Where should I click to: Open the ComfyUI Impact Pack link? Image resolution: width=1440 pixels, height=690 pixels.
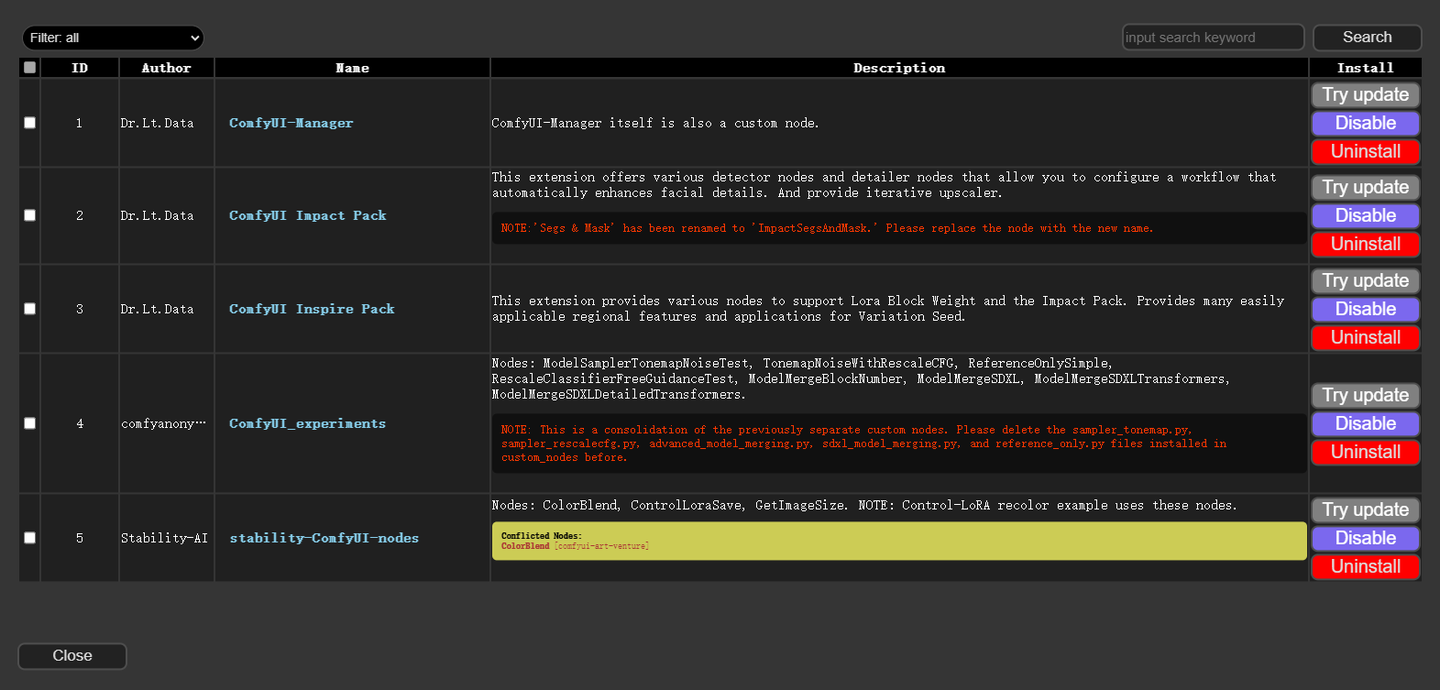(x=307, y=216)
